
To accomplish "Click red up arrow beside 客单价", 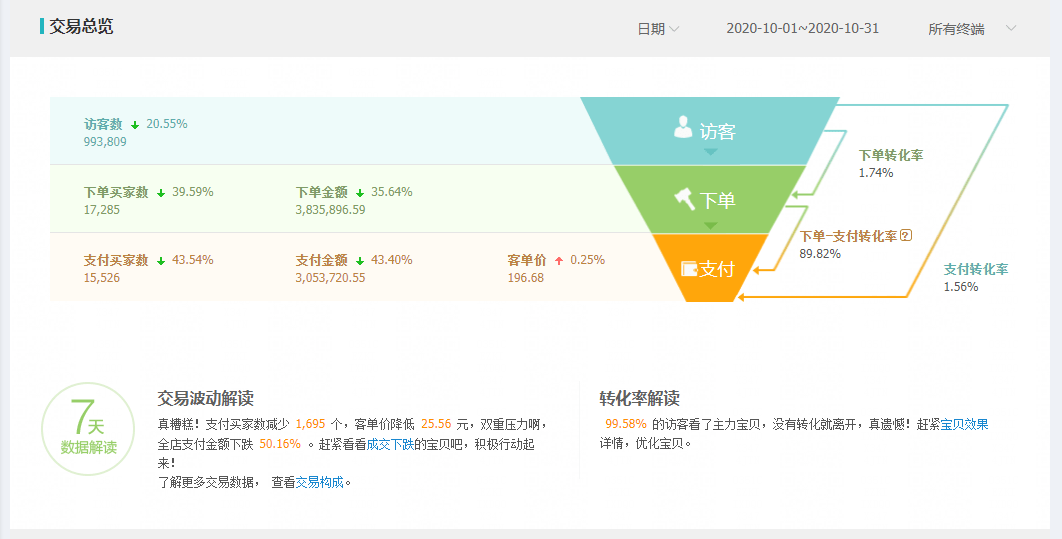I will point(559,261).
